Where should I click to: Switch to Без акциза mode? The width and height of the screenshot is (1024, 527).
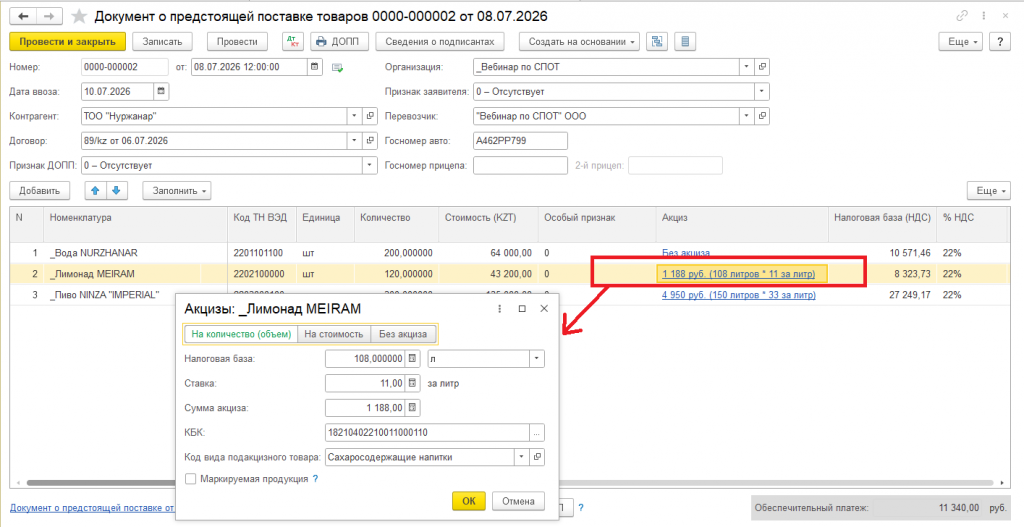pos(404,334)
